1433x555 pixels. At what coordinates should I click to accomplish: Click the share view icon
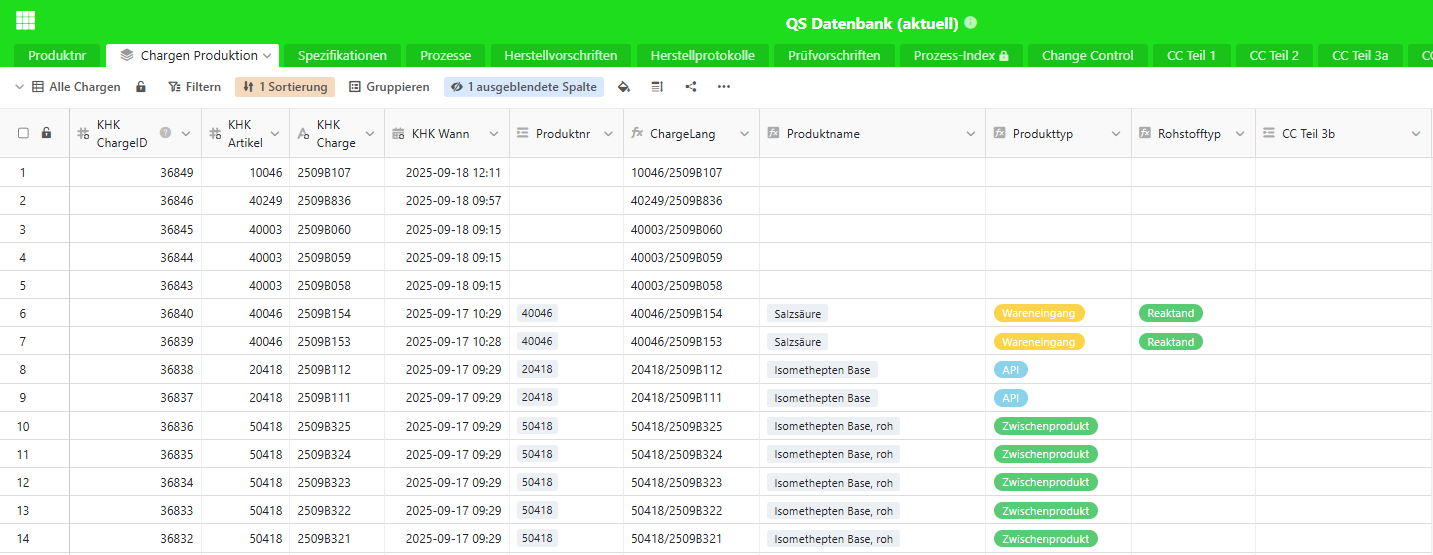pyautogui.click(x=691, y=87)
